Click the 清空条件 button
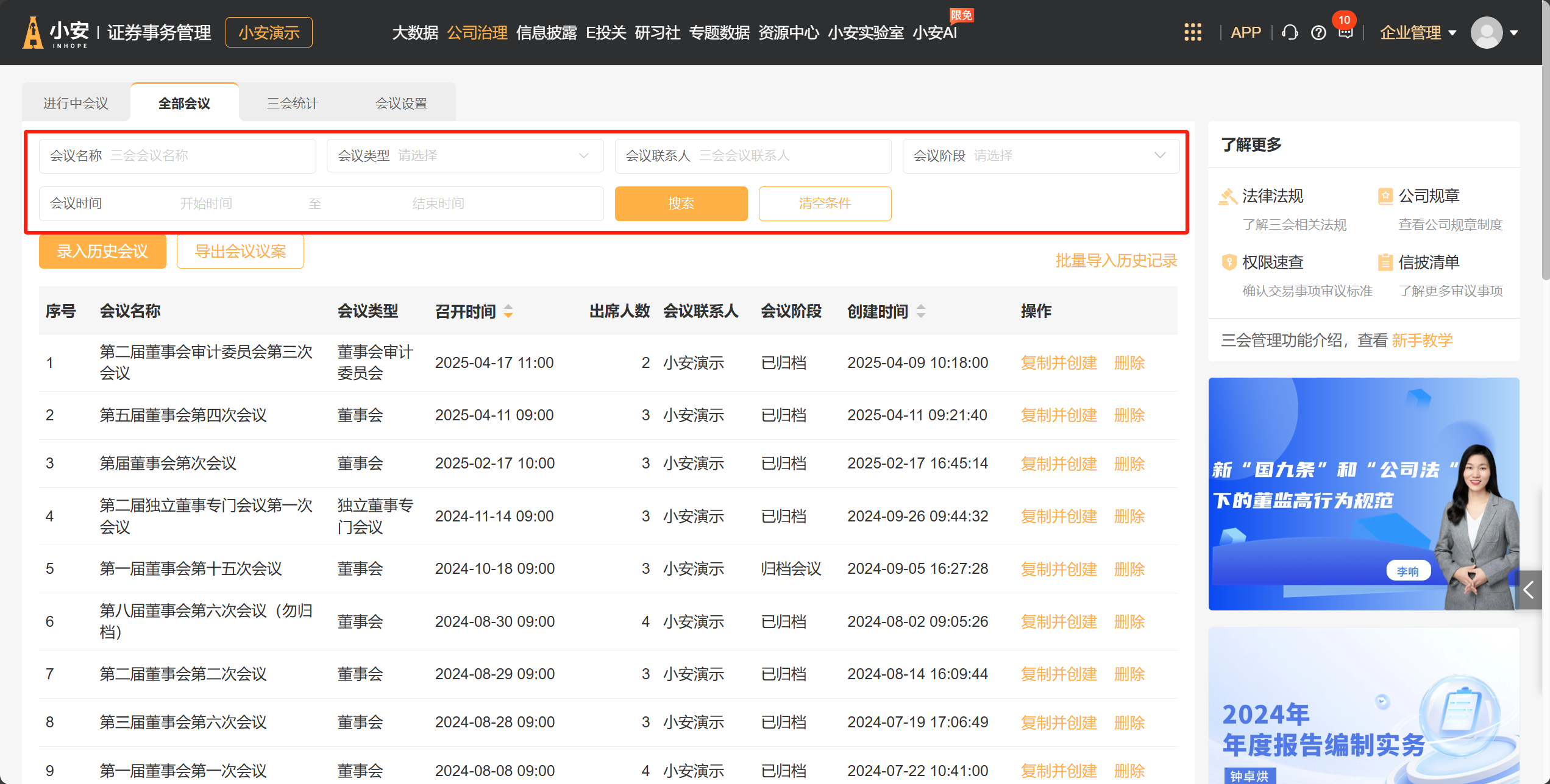Screen dimensions: 1550x784 (825, 203)
